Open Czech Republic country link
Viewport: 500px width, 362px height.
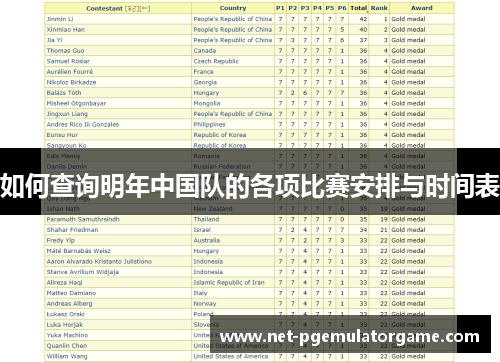point(216,61)
